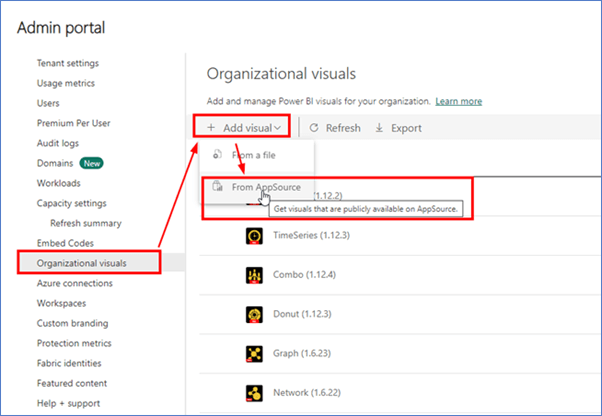Screen dimensions: 602x416
Task: Open Custom branding in the sidebar
Action: coord(73,324)
